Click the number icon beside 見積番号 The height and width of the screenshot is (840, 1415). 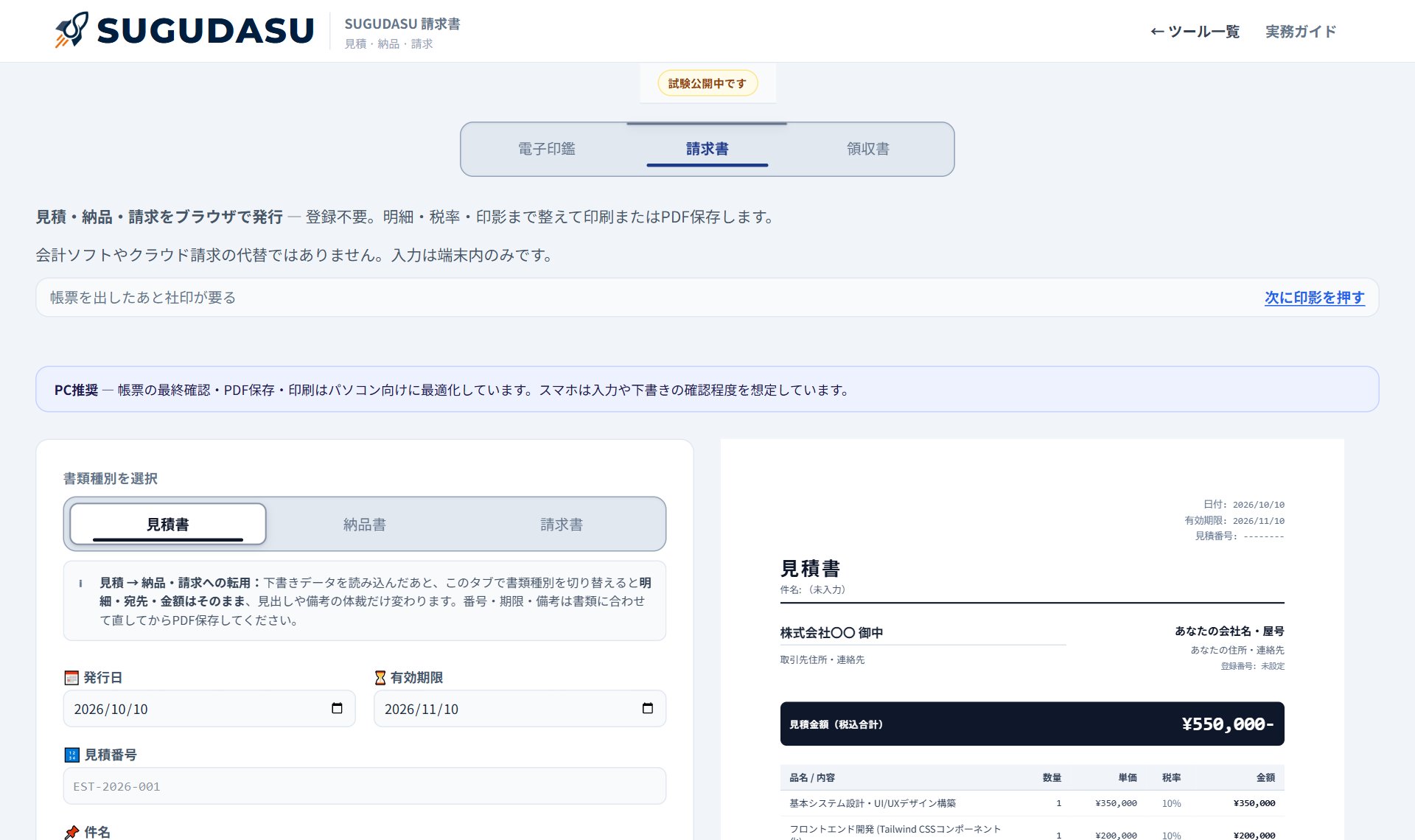(71, 755)
